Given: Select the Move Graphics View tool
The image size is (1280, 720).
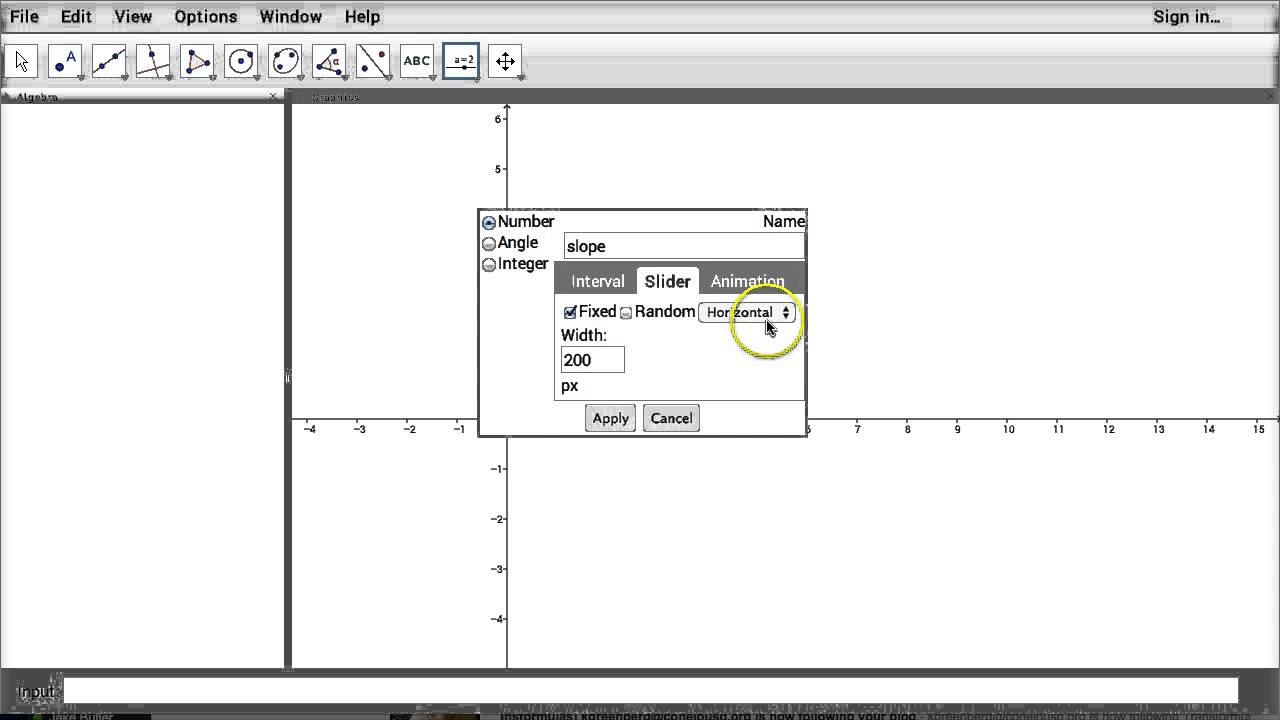Looking at the screenshot, I should [505, 61].
